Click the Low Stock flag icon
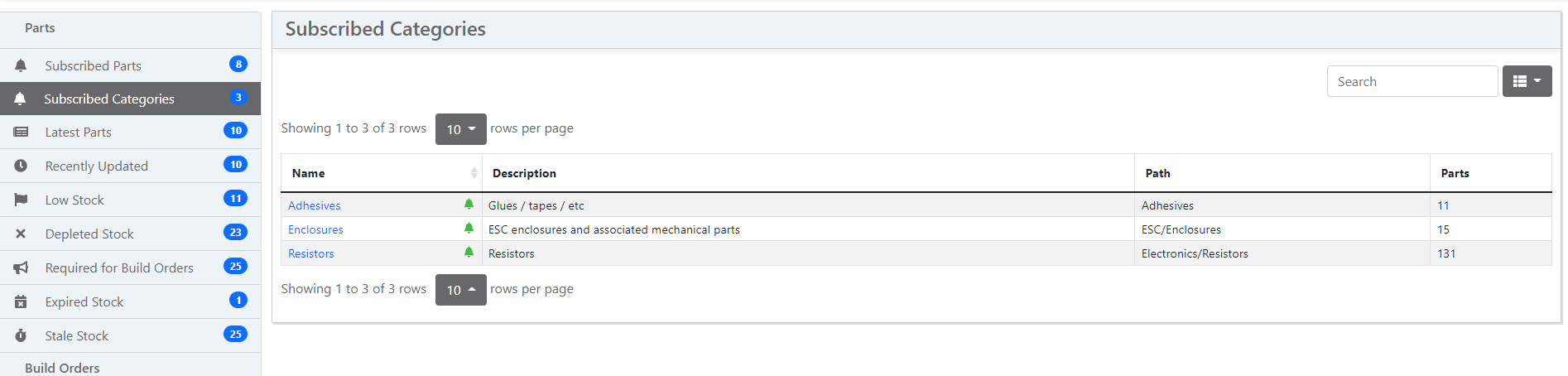The height and width of the screenshot is (376, 1568). pos(21,200)
